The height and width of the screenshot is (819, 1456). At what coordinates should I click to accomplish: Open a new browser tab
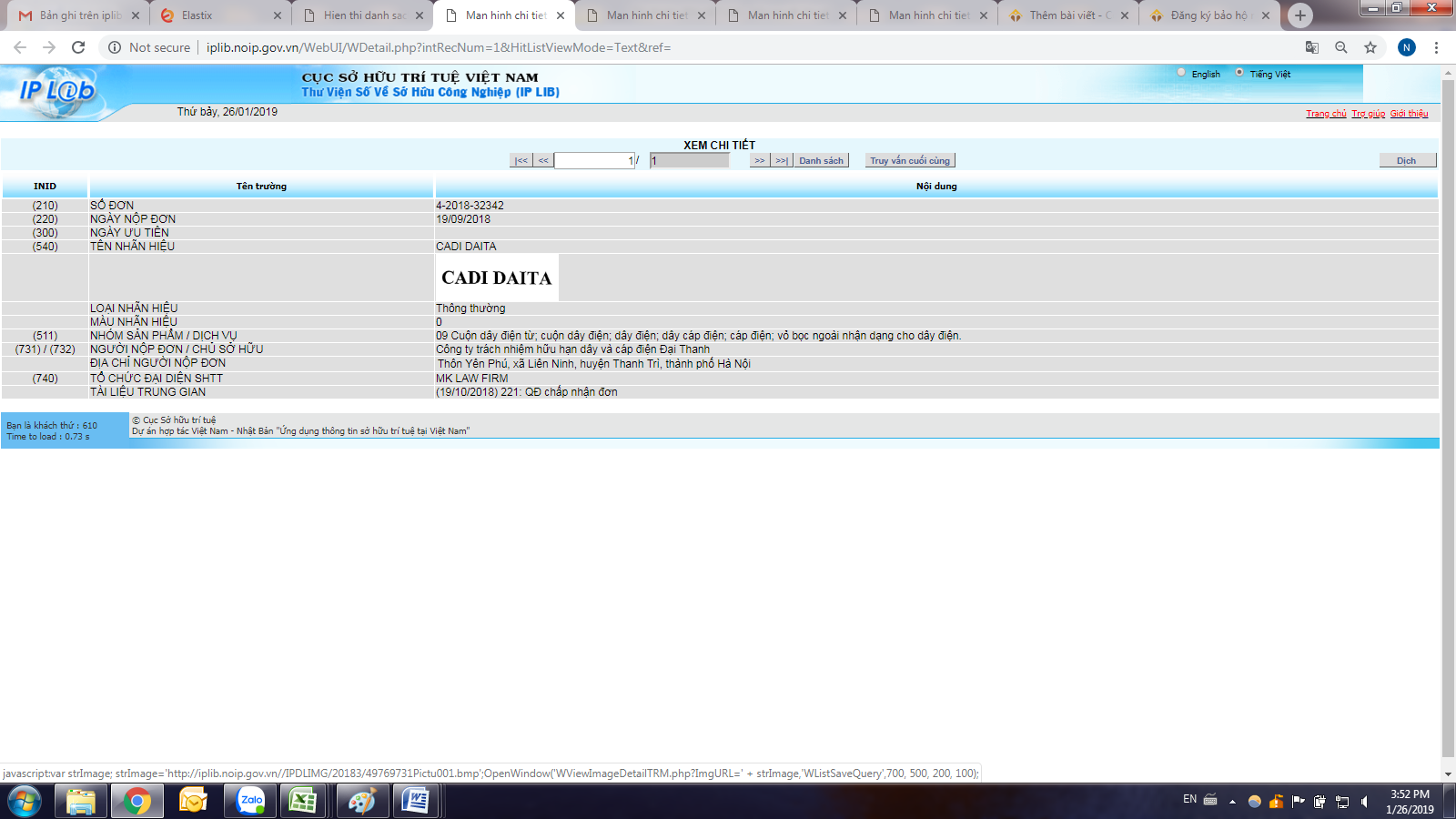coord(1300,15)
